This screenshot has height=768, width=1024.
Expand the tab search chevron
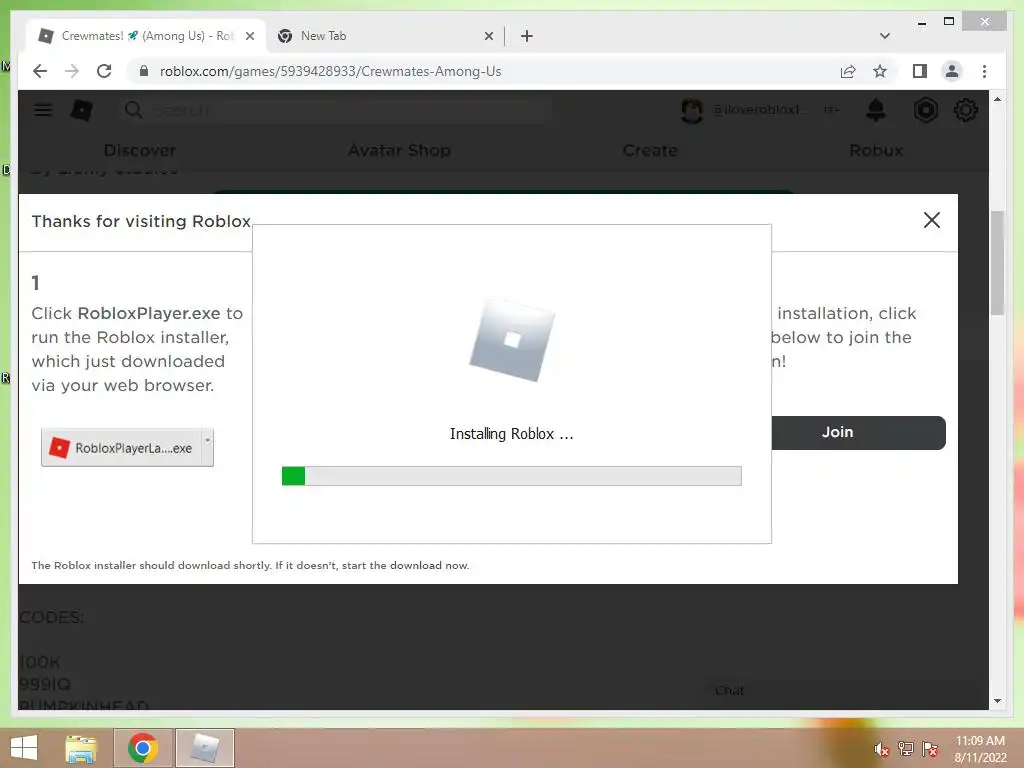[x=885, y=36]
